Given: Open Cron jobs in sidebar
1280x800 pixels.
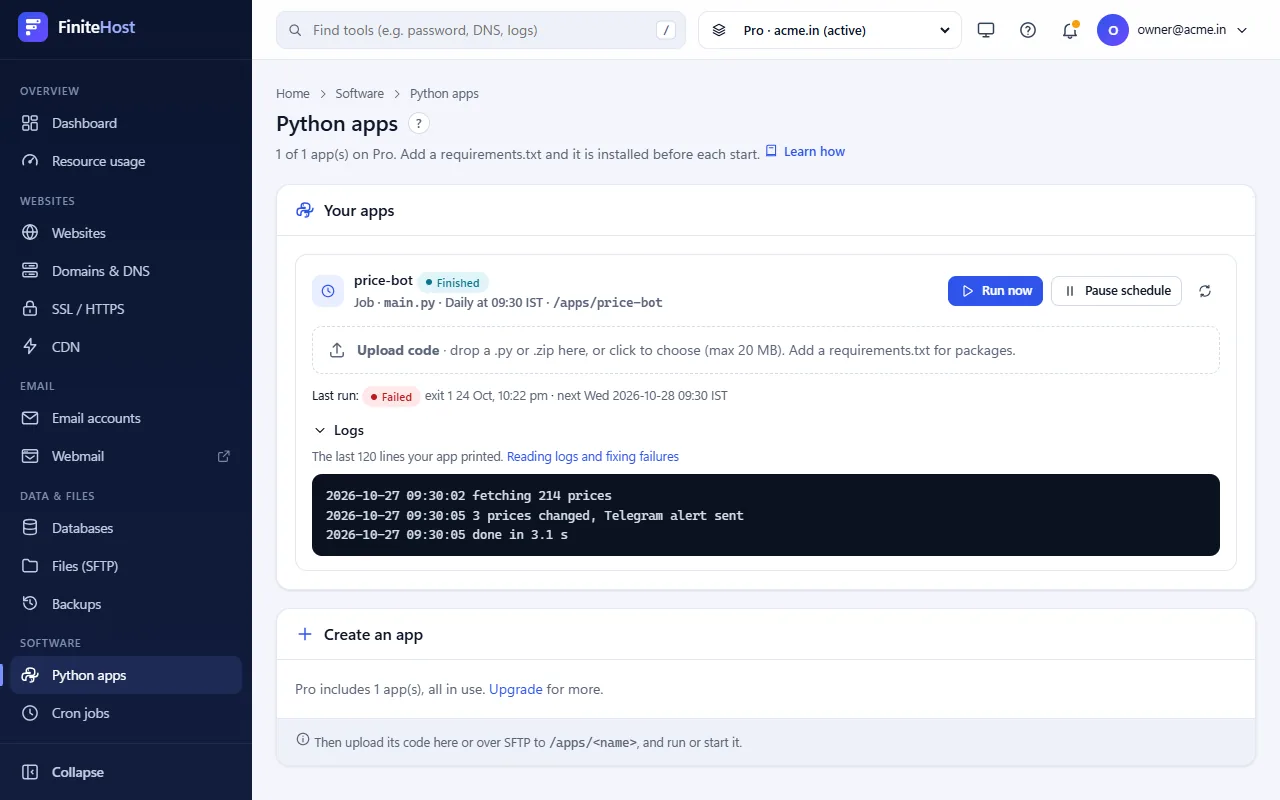Looking at the screenshot, I should [x=126, y=713].
